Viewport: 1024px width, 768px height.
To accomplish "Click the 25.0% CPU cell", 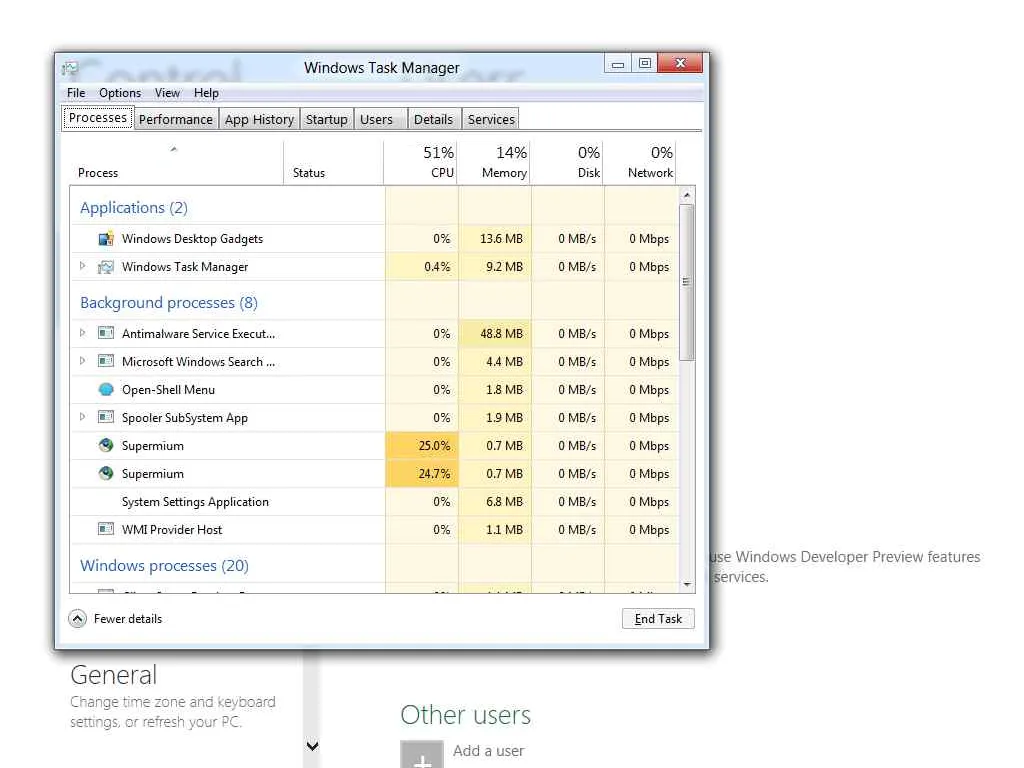I will 422,445.
